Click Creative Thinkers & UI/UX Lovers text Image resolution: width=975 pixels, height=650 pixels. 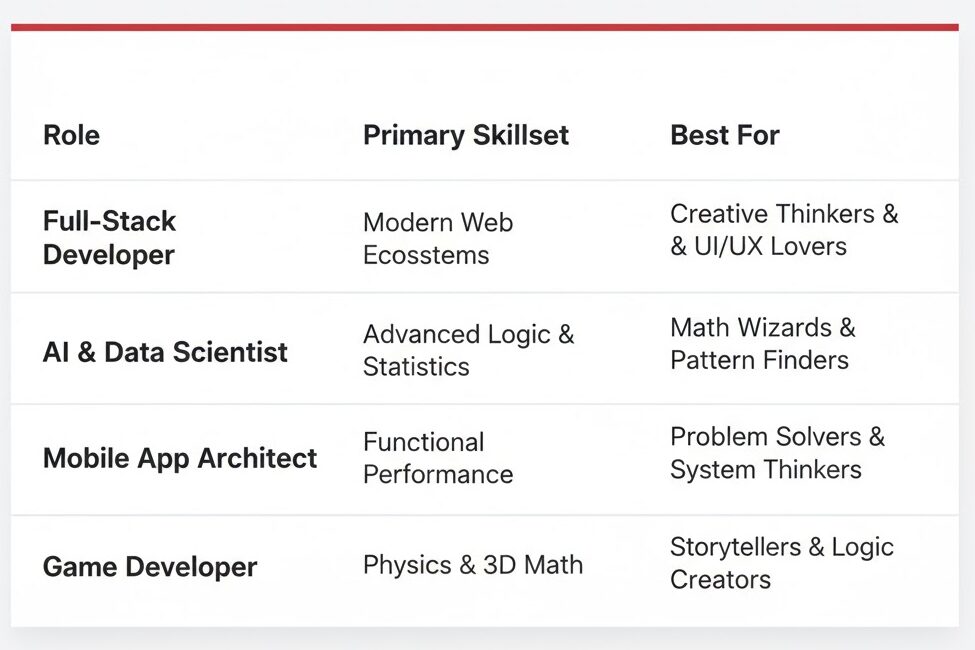(784, 230)
